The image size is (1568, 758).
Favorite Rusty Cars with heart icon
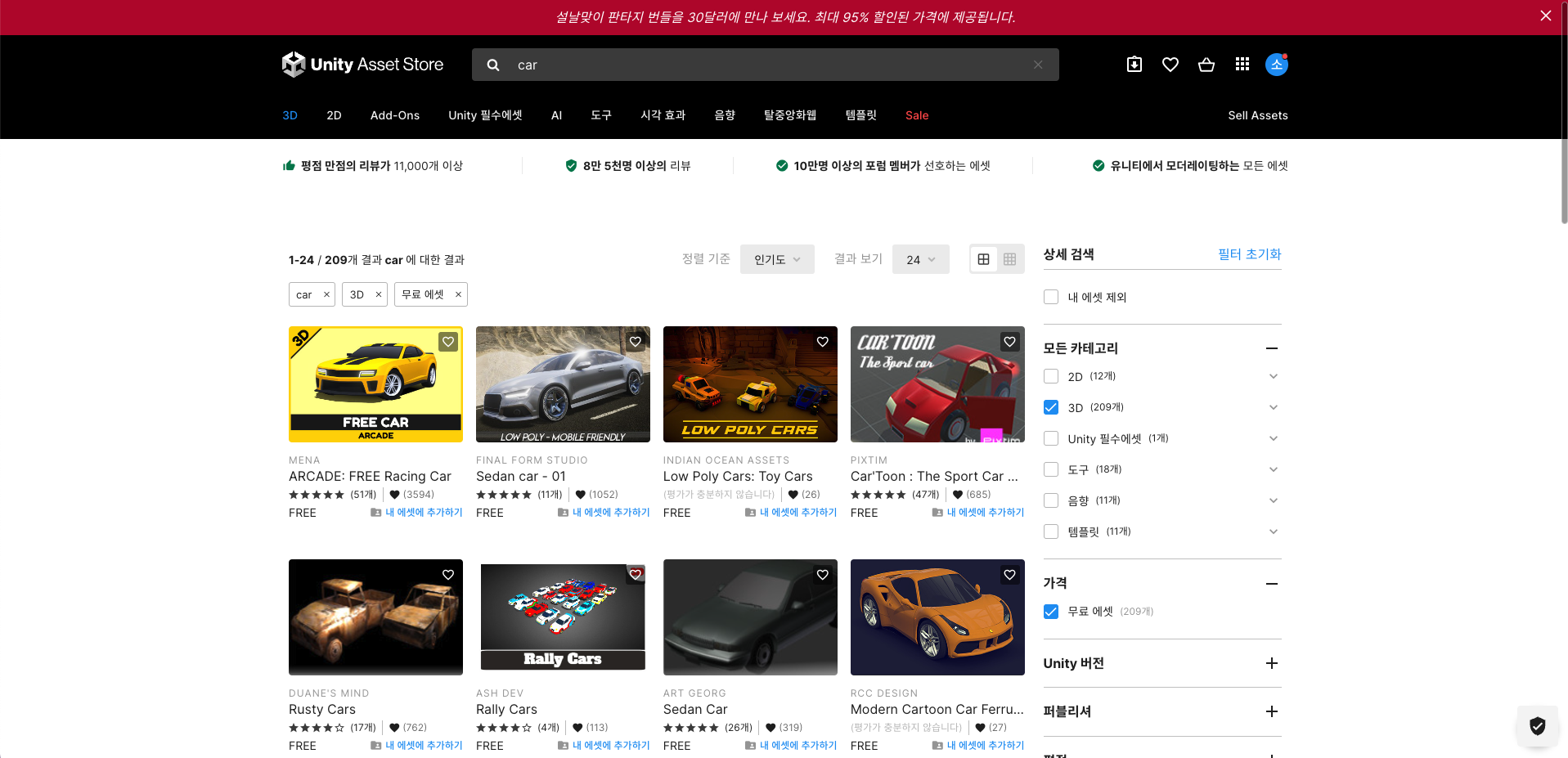click(448, 575)
